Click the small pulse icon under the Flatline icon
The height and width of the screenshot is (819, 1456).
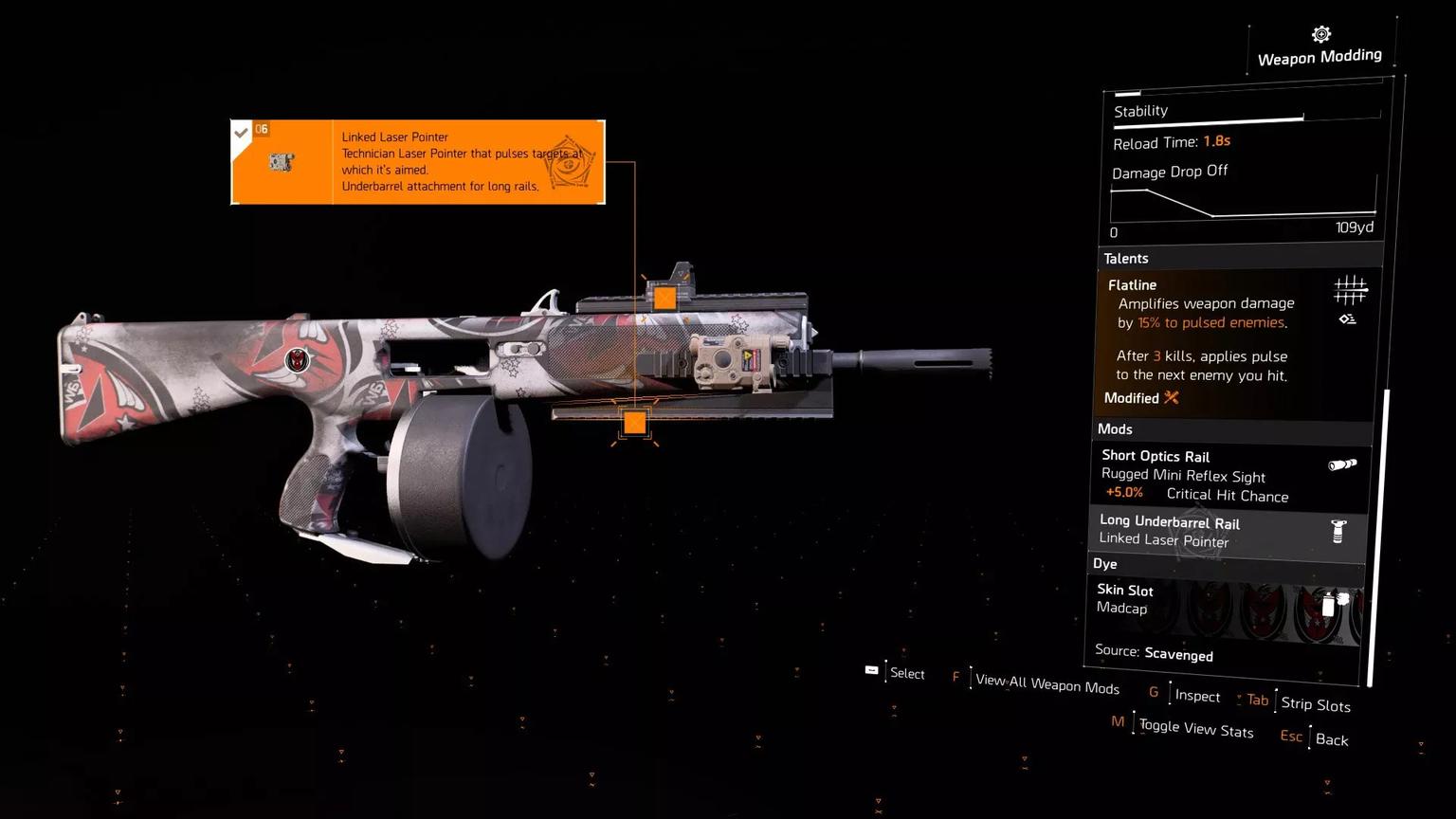pos(1347,319)
